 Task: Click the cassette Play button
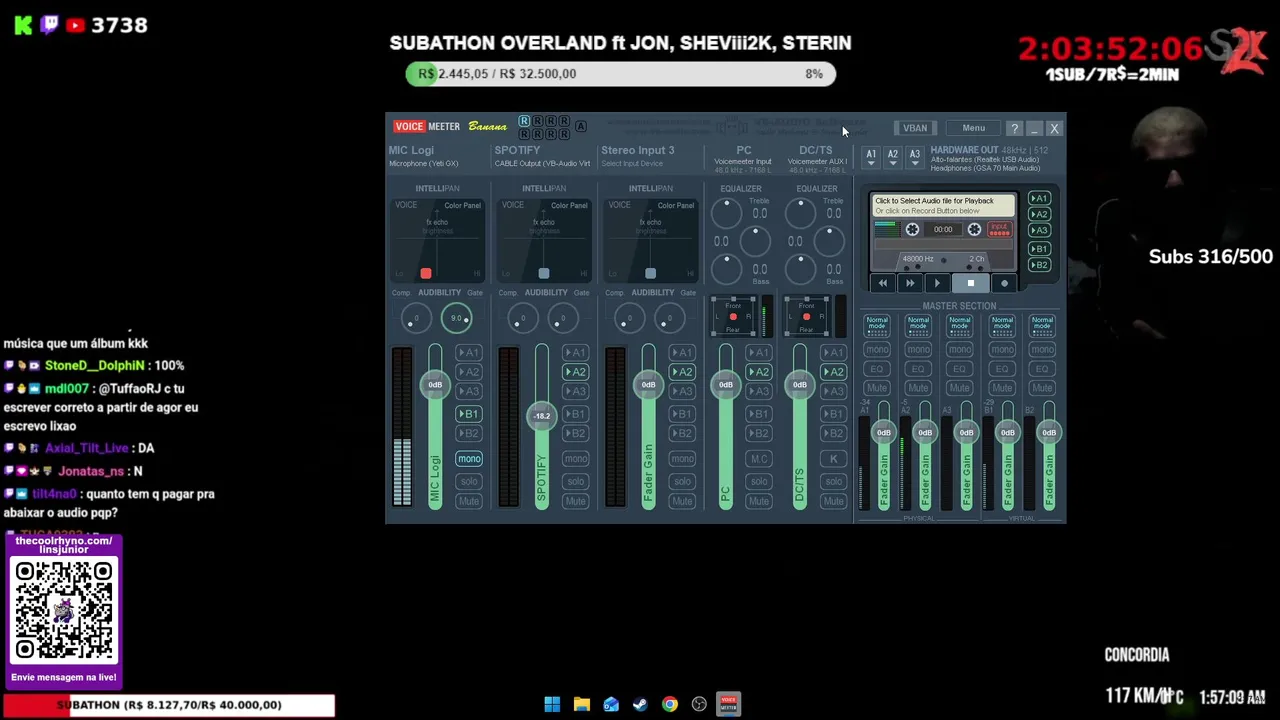coord(938,284)
